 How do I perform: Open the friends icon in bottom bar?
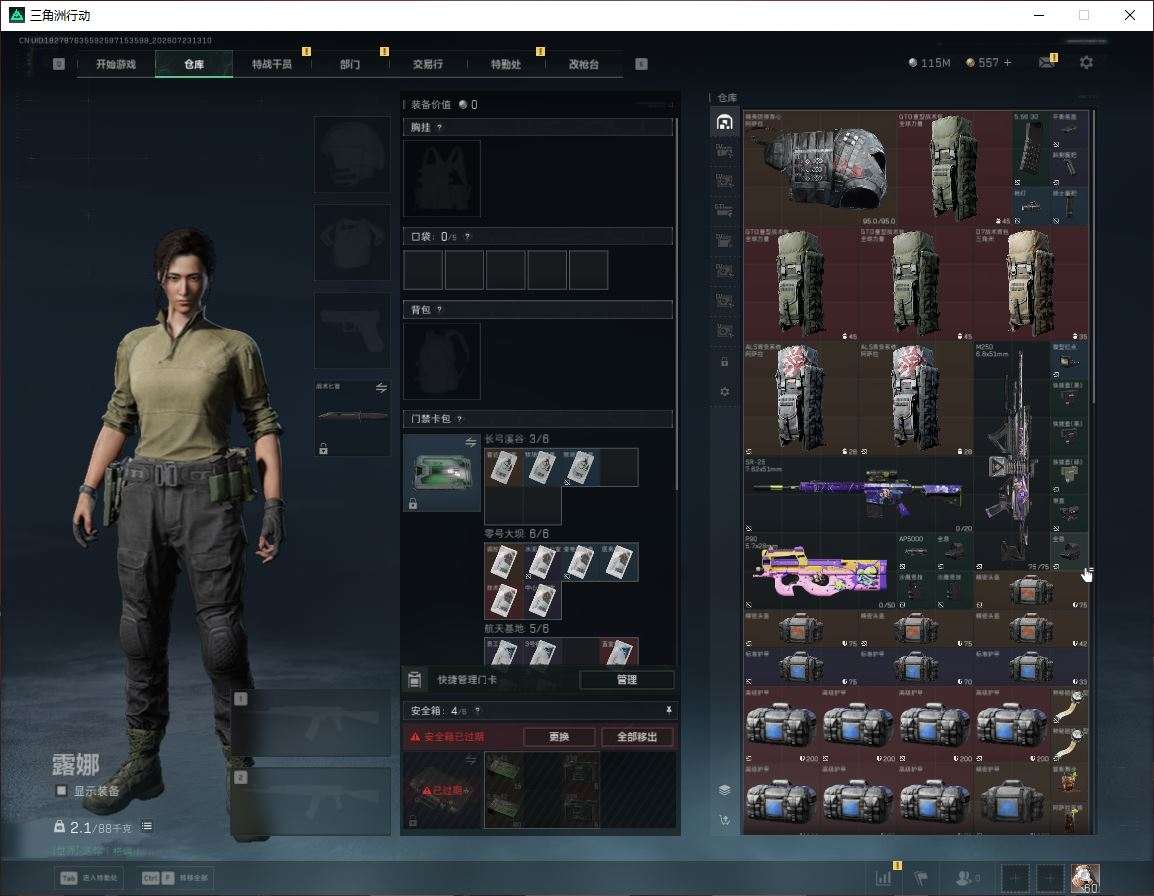(966, 878)
